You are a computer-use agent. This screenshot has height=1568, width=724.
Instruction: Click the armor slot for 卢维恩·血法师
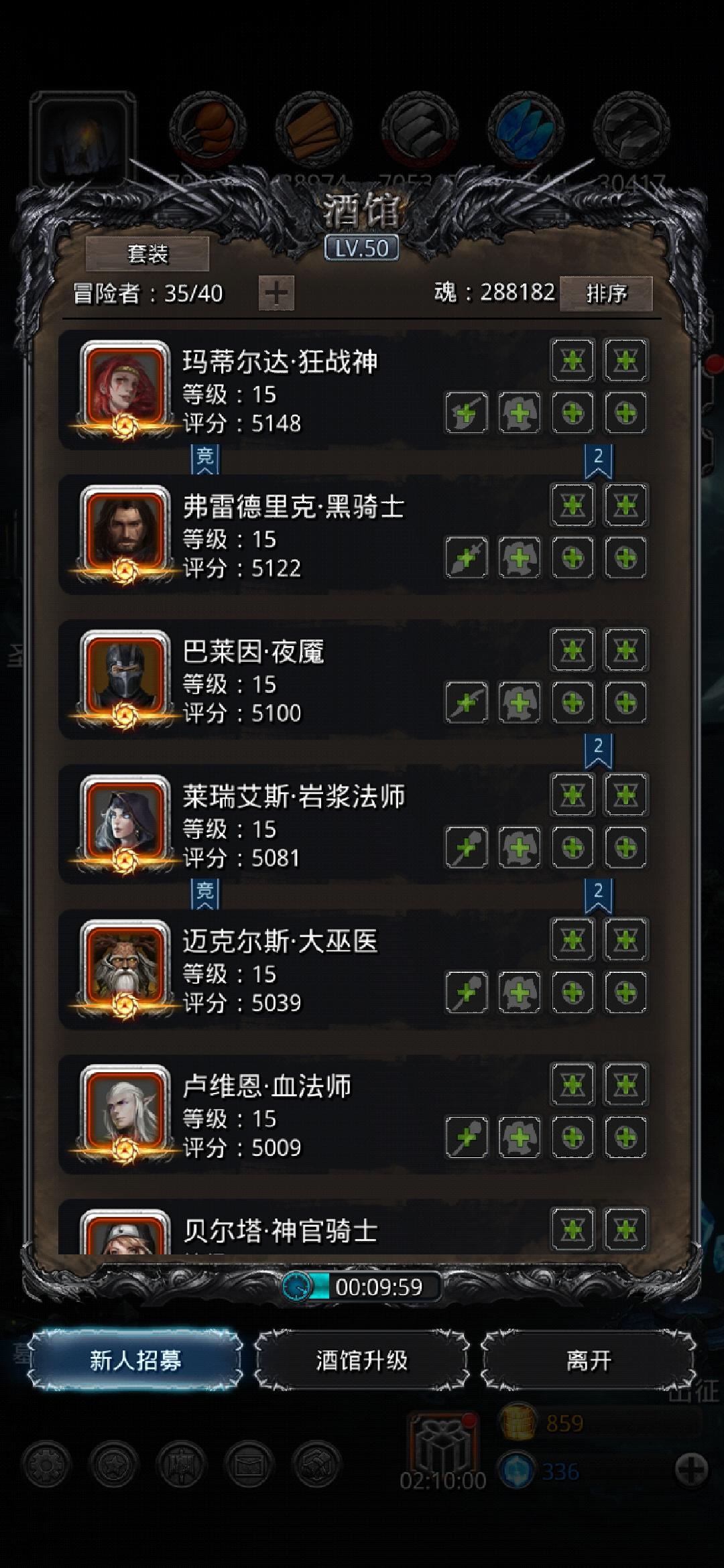[520, 1137]
